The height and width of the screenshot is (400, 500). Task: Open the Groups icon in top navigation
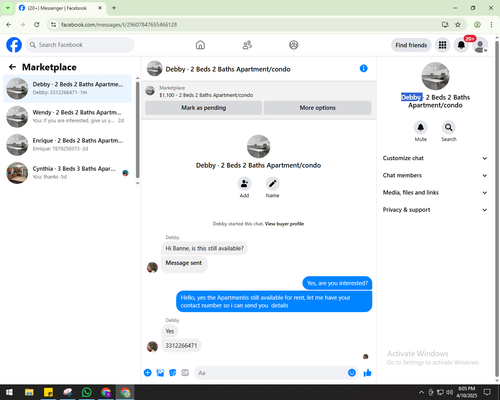pyautogui.click(x=294, y=45)
